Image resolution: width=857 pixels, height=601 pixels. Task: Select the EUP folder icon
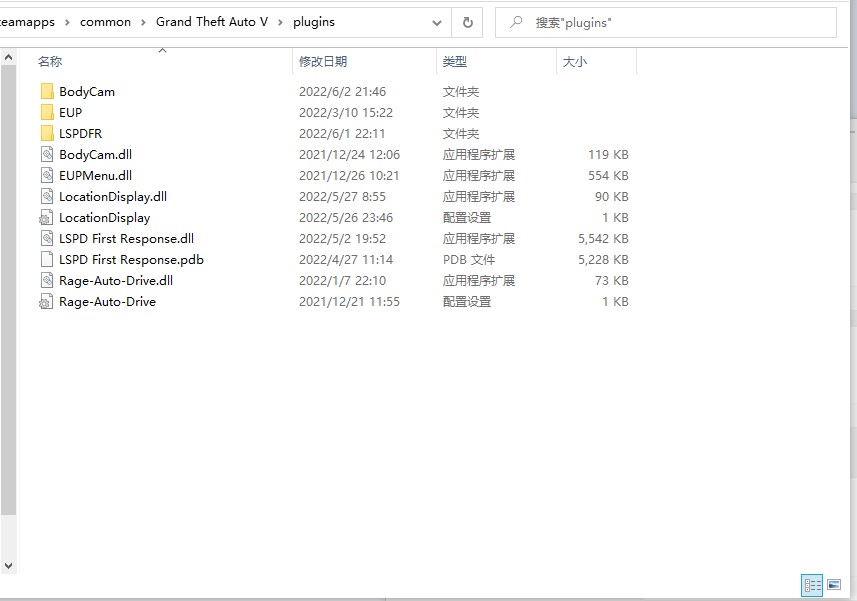point(47,113)
